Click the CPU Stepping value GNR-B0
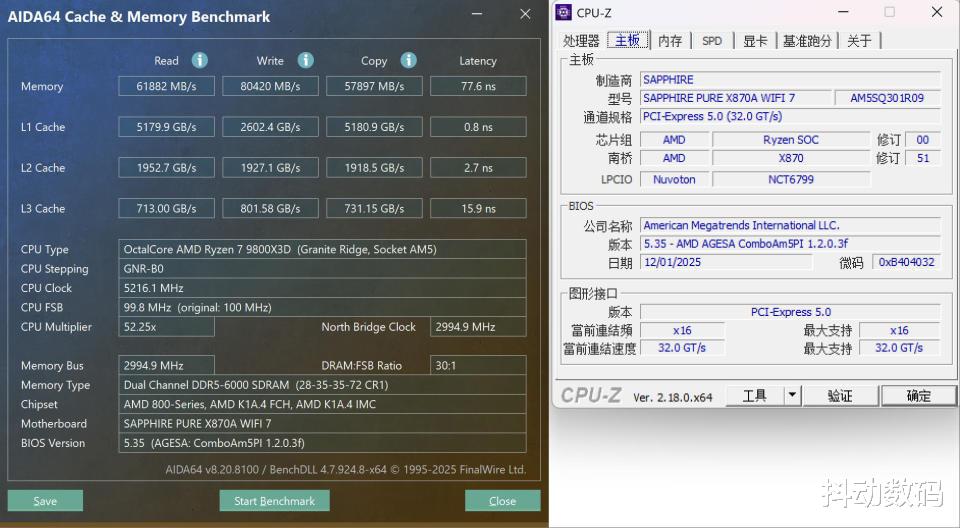The height and width of the screenshot is (528, 960). (322, 269)
